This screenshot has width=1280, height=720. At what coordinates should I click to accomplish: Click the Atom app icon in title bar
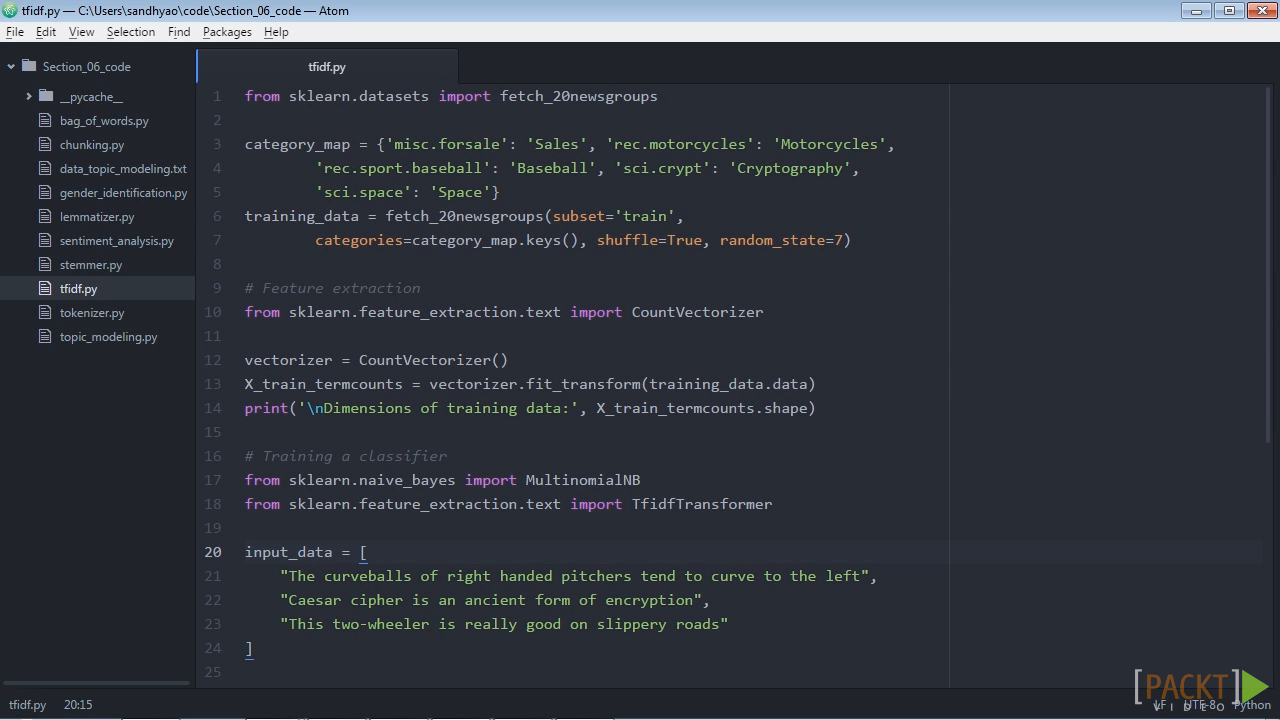10,10
